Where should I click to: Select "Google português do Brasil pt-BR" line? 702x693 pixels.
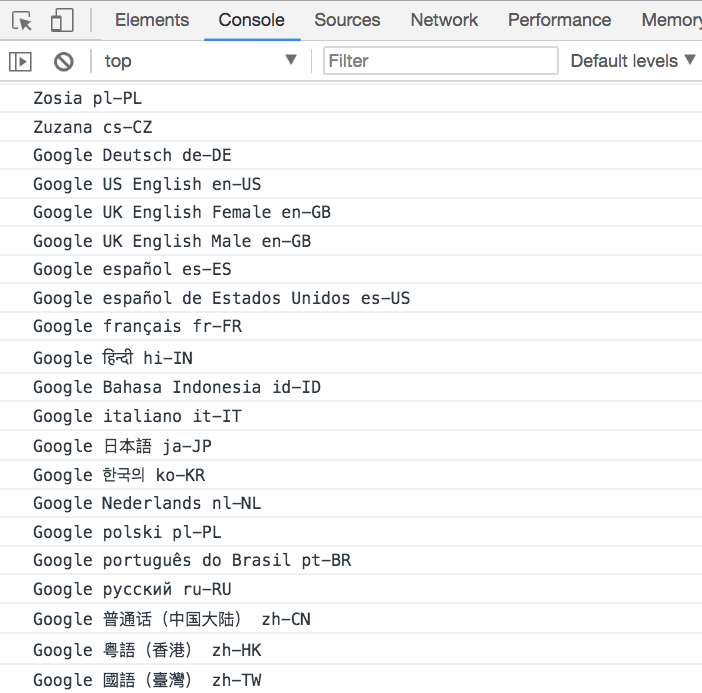point(351,560)
